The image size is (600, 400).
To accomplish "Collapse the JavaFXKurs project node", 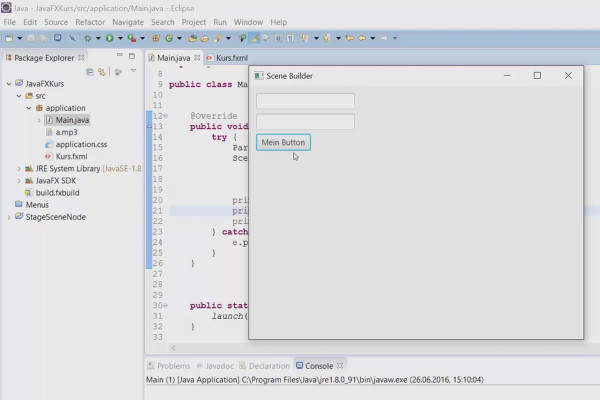I will pyautogui.click(x=9, y=83).
